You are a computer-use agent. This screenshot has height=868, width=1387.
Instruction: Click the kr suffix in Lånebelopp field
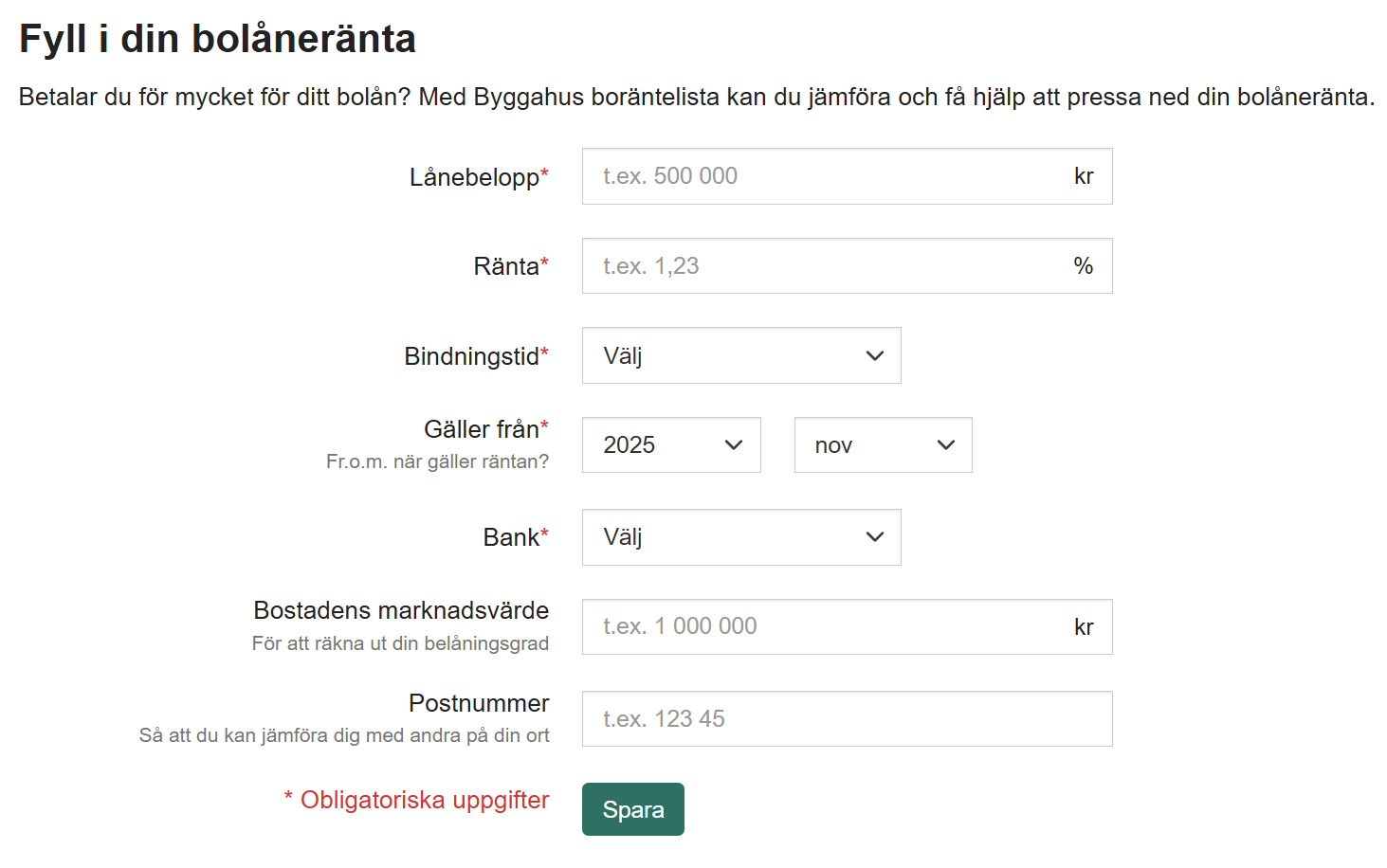(1084, 176)
